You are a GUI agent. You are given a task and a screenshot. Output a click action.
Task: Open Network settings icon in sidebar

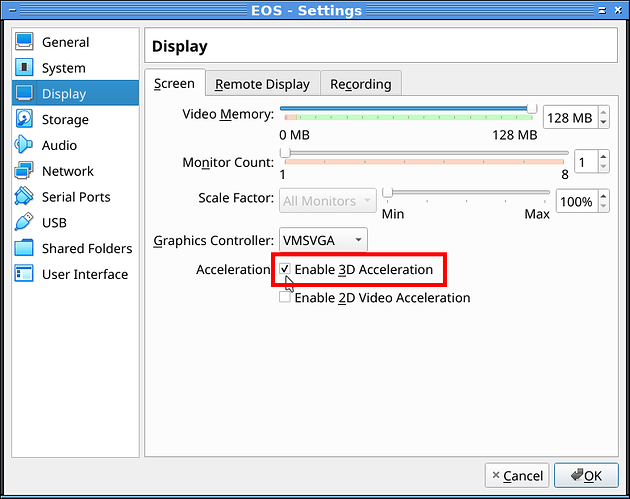[x=25, y=171]
